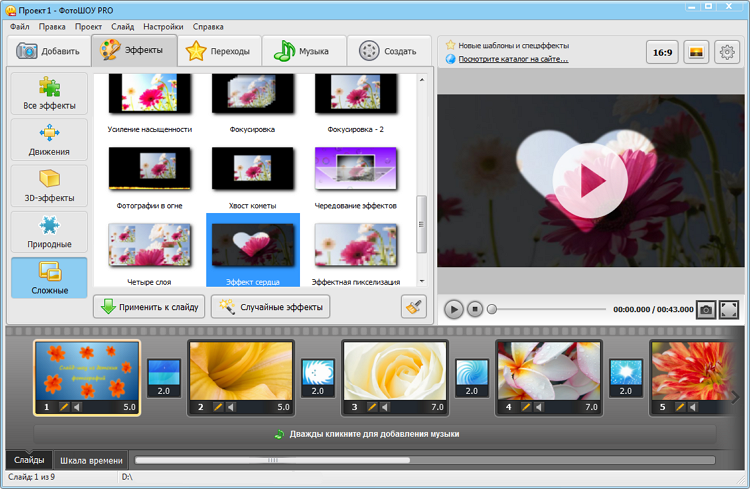This screenshot has height=489, width=750.
Task: Go to the Музыка tab
Action: (304, 51)
